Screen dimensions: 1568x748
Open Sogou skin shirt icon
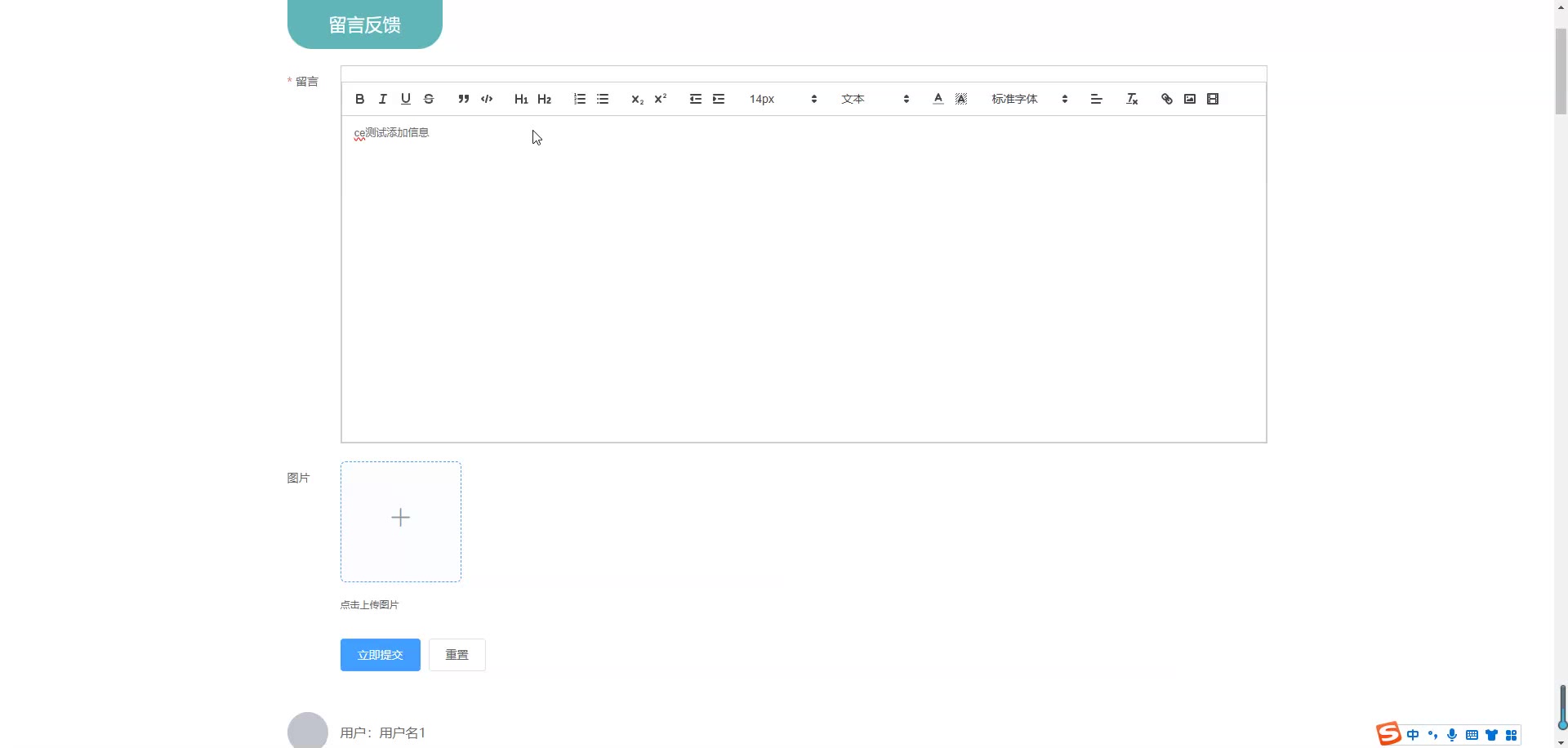coord(1491,735)
